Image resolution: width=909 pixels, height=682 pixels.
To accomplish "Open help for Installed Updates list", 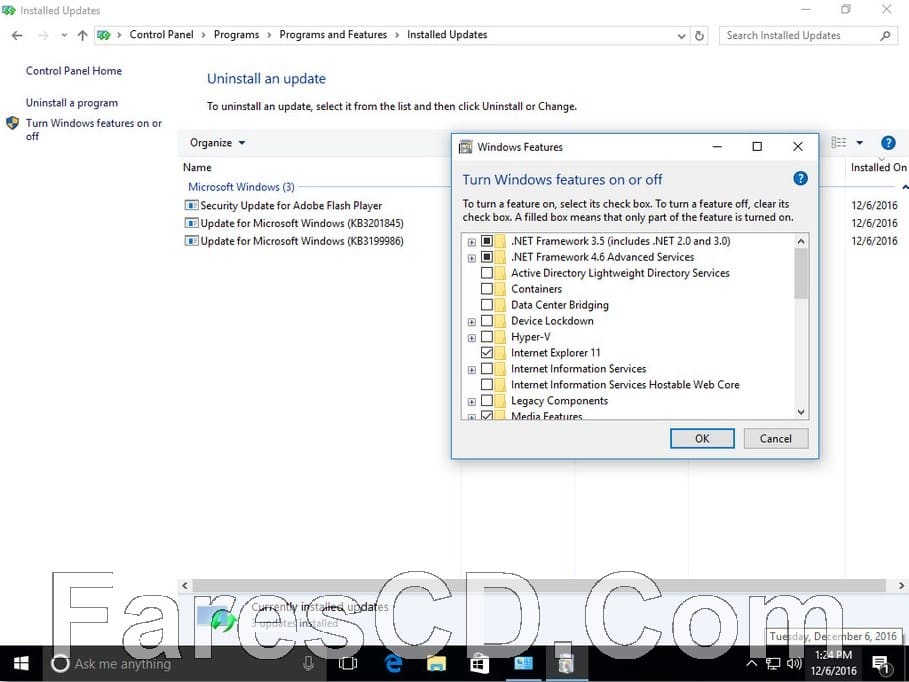I will [888, 143].
